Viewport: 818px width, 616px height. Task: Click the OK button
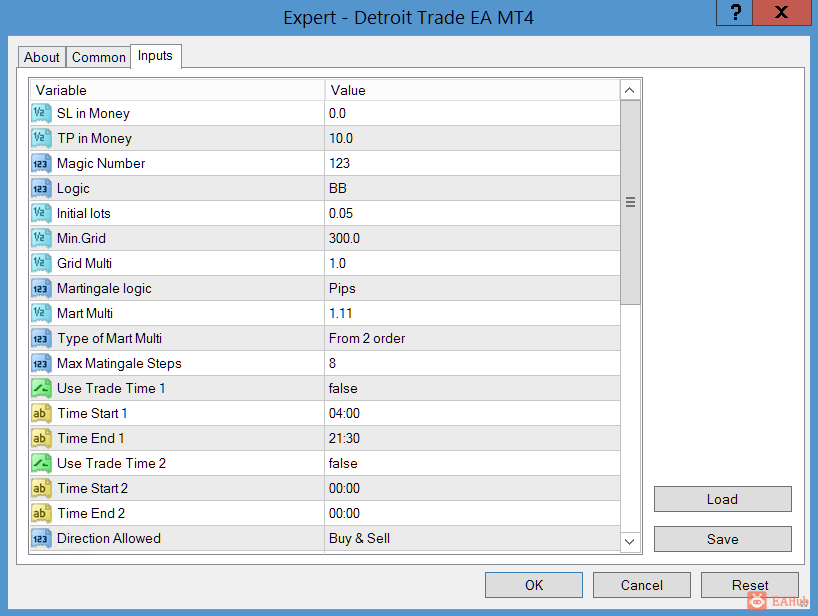pyautogui.click(x=534, y=585)
